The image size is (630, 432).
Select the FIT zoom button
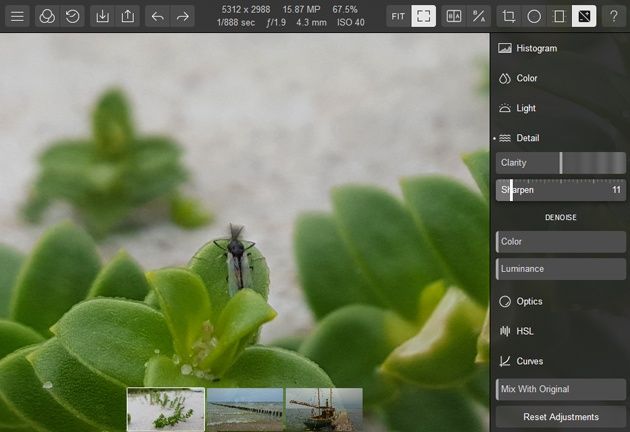pyautogui.click(x=398, y=16)
